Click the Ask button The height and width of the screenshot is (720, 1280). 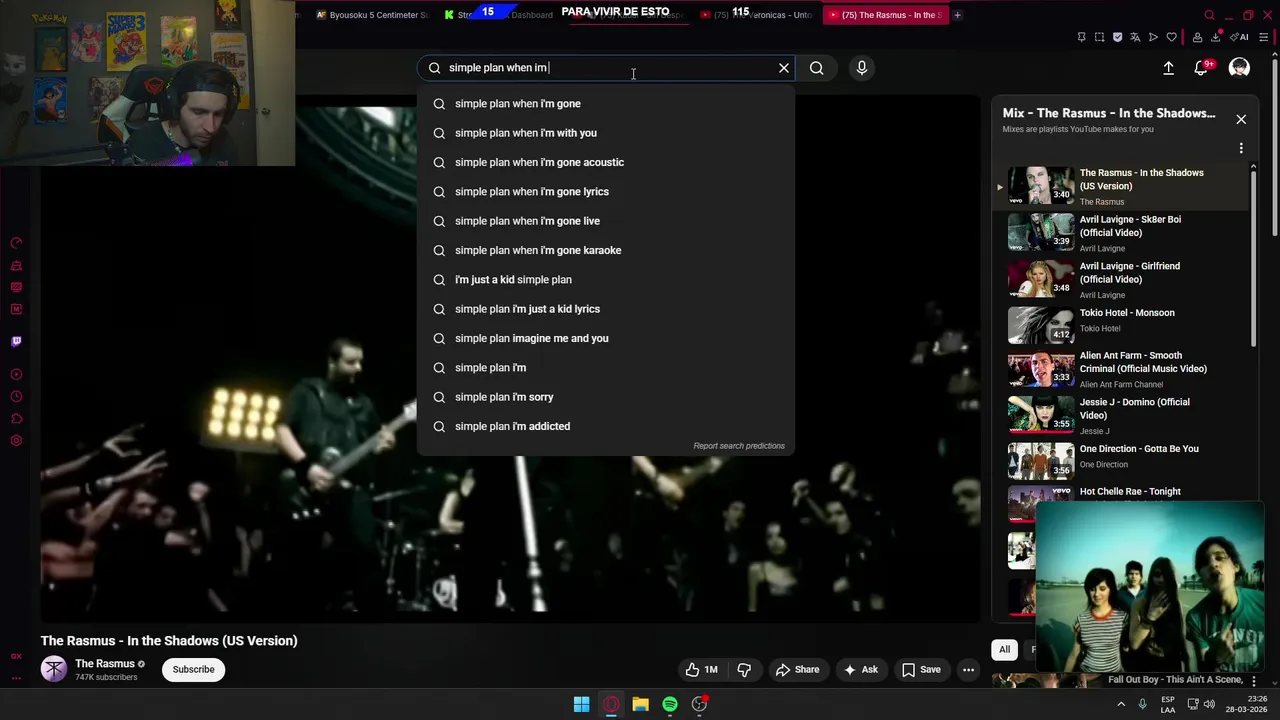tap(860, 670)
